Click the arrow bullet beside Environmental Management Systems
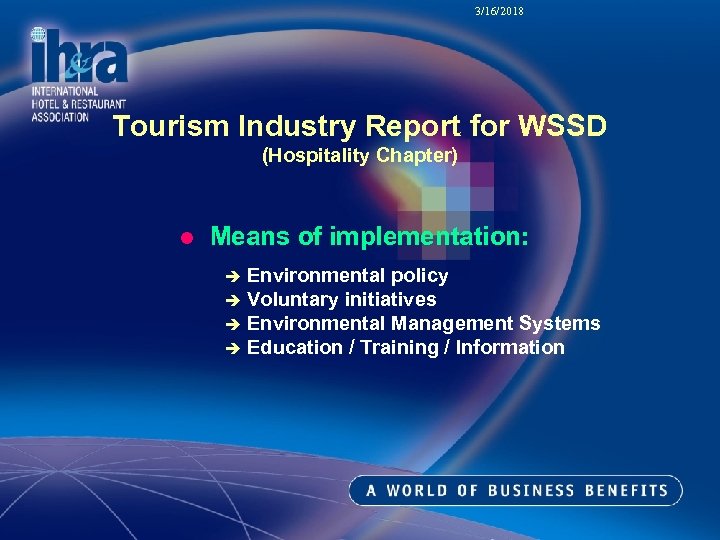720x540 pixels. (233, 325)
